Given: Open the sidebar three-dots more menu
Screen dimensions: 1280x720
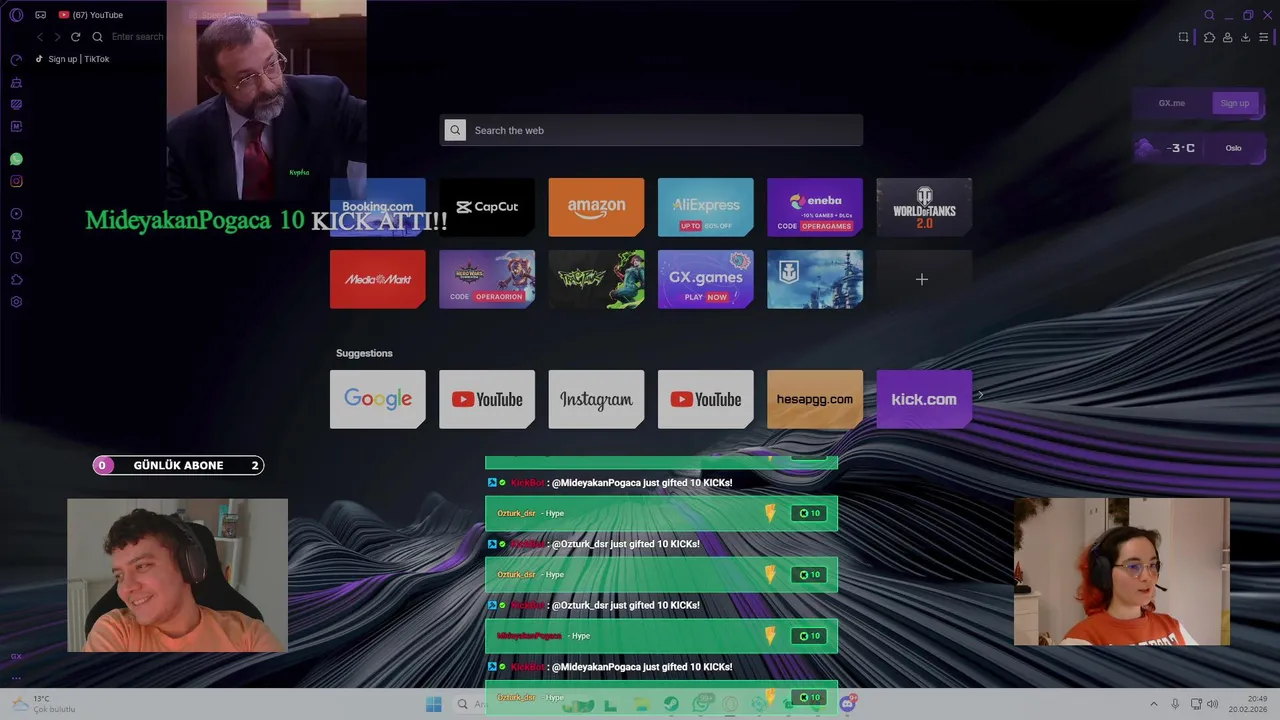Looking at the screenshot, I should pyautogui.click(x=16, y=678).
